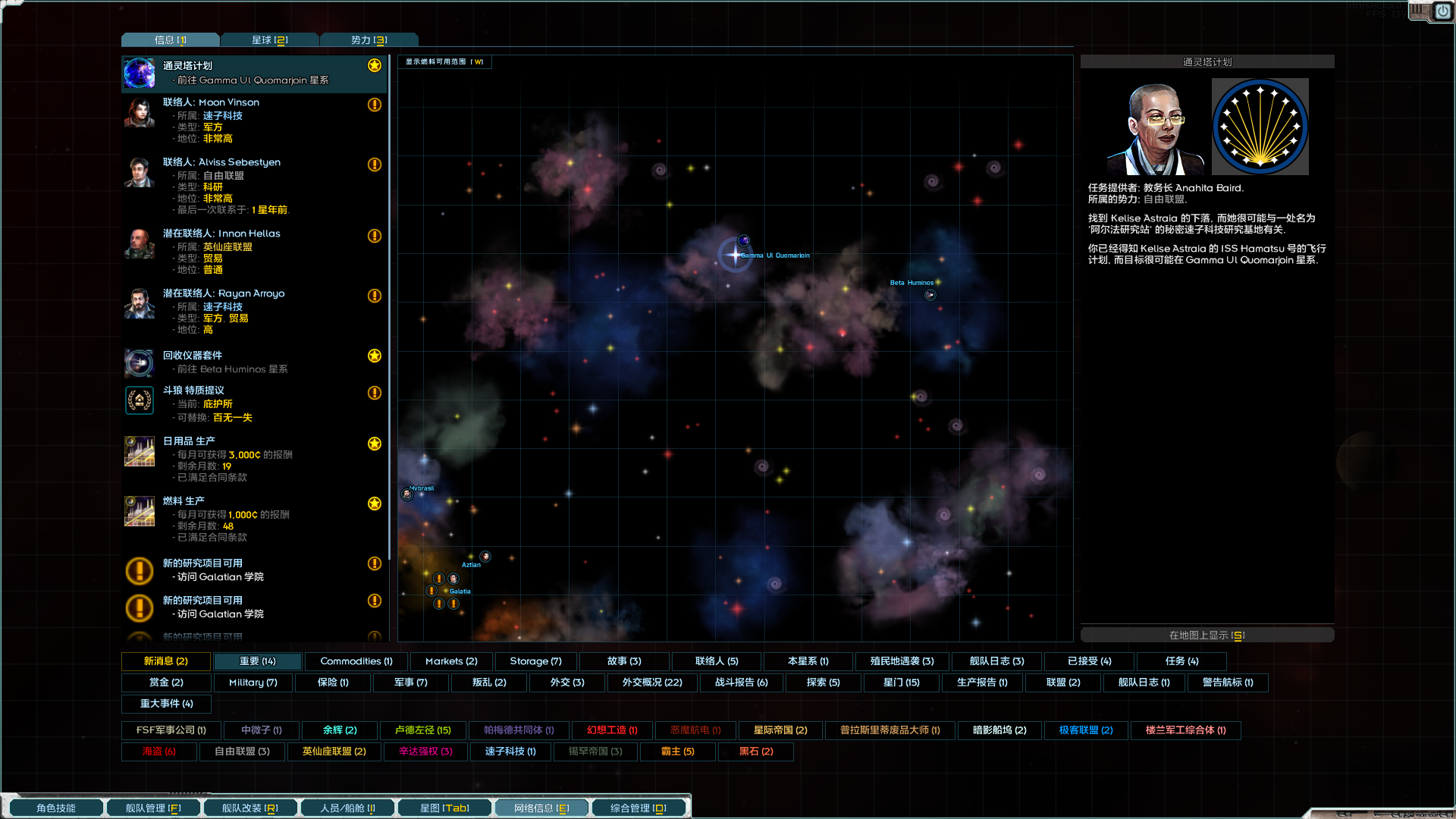Switch to 星球 [2] tab
Screen dimensions: 1456x819
click(x=270, y=40)
